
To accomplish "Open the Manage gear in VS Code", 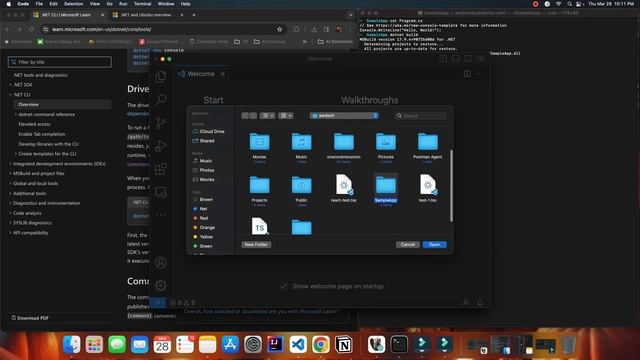I will click(x=161, y=285).
